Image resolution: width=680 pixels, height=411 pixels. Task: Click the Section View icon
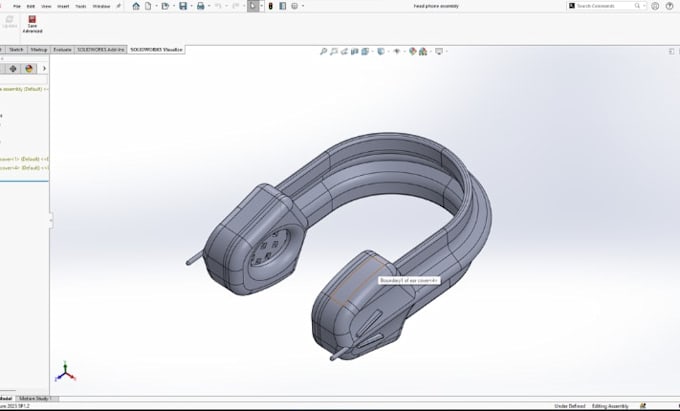coord(355,52)
